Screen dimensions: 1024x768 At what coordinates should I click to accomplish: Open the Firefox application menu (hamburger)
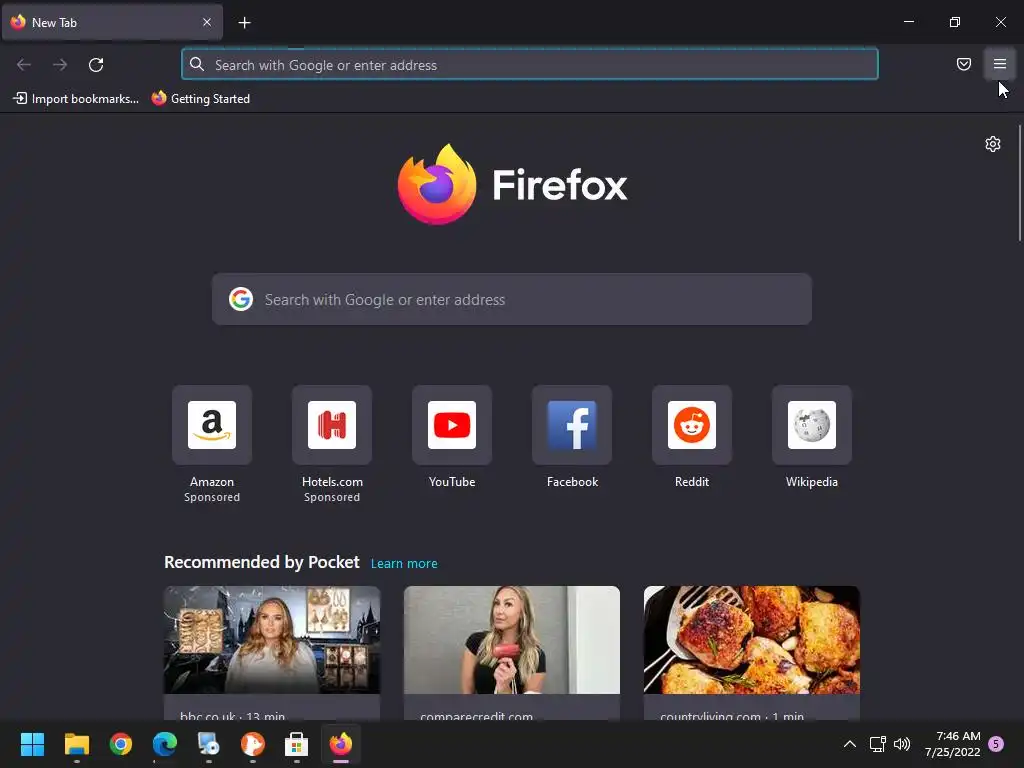999,64
